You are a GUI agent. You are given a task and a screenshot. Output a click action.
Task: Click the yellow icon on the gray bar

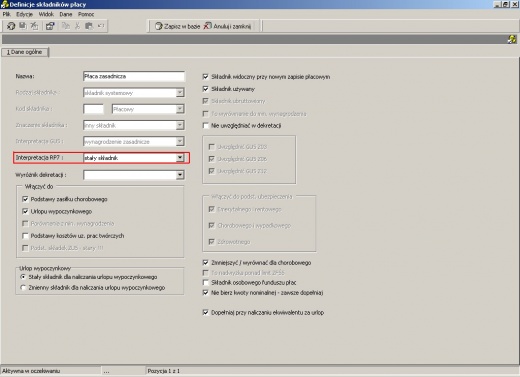[x=512, y=39]
